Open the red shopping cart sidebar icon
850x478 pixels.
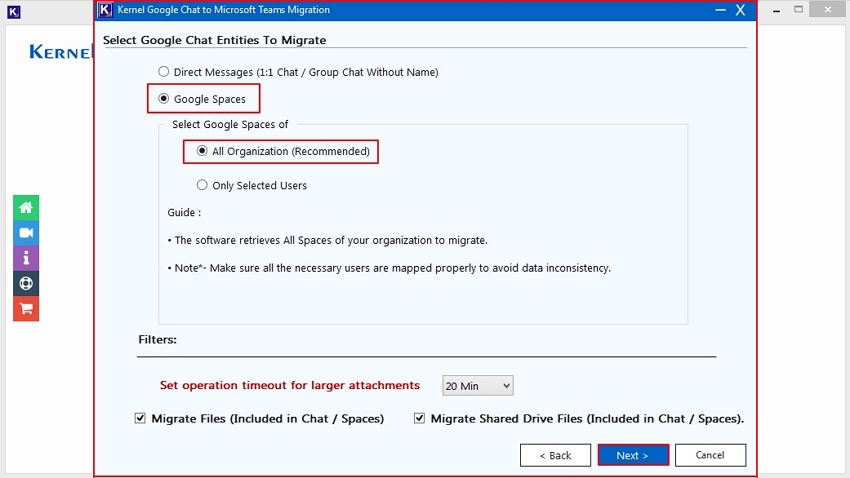click(26, 309)
